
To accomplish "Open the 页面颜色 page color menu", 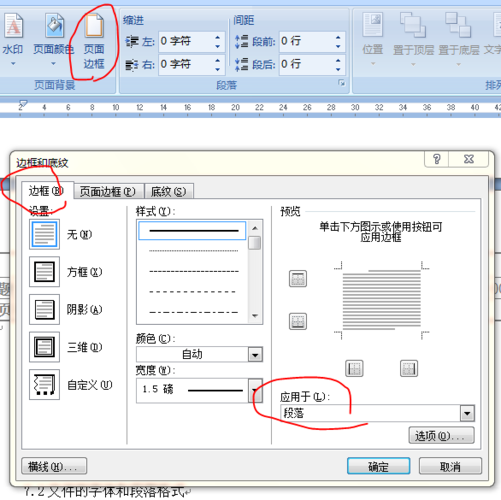I will tap(53, 39).
